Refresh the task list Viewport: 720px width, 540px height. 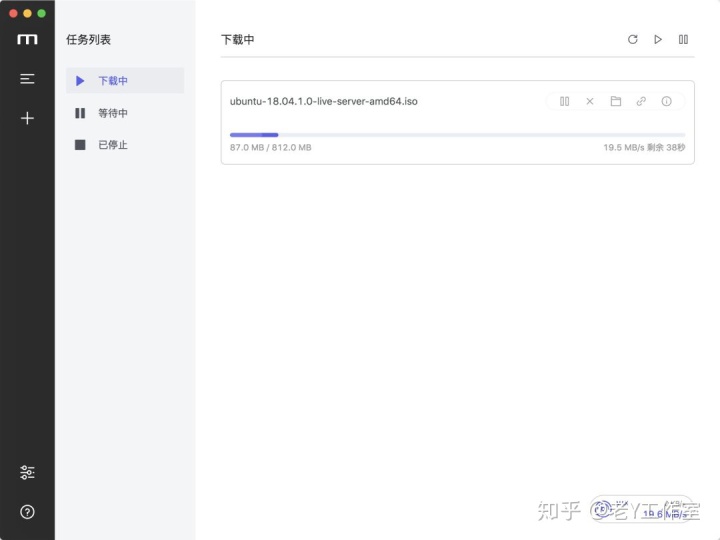coord(633,39)
